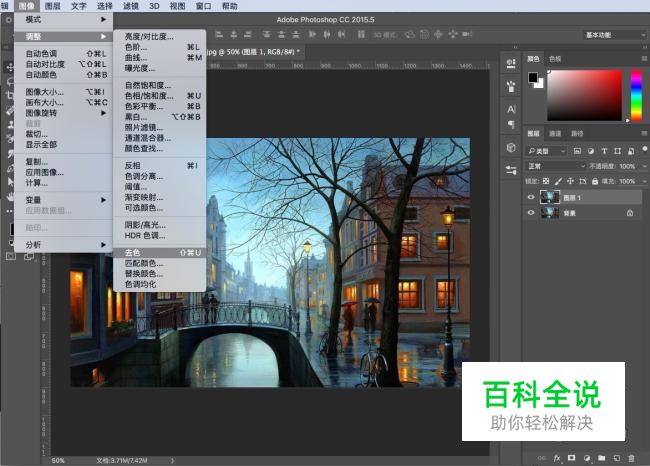The width and height of the screenshot is (650, 466).
Task: Create a new layer icon
Action: [616, 458]
